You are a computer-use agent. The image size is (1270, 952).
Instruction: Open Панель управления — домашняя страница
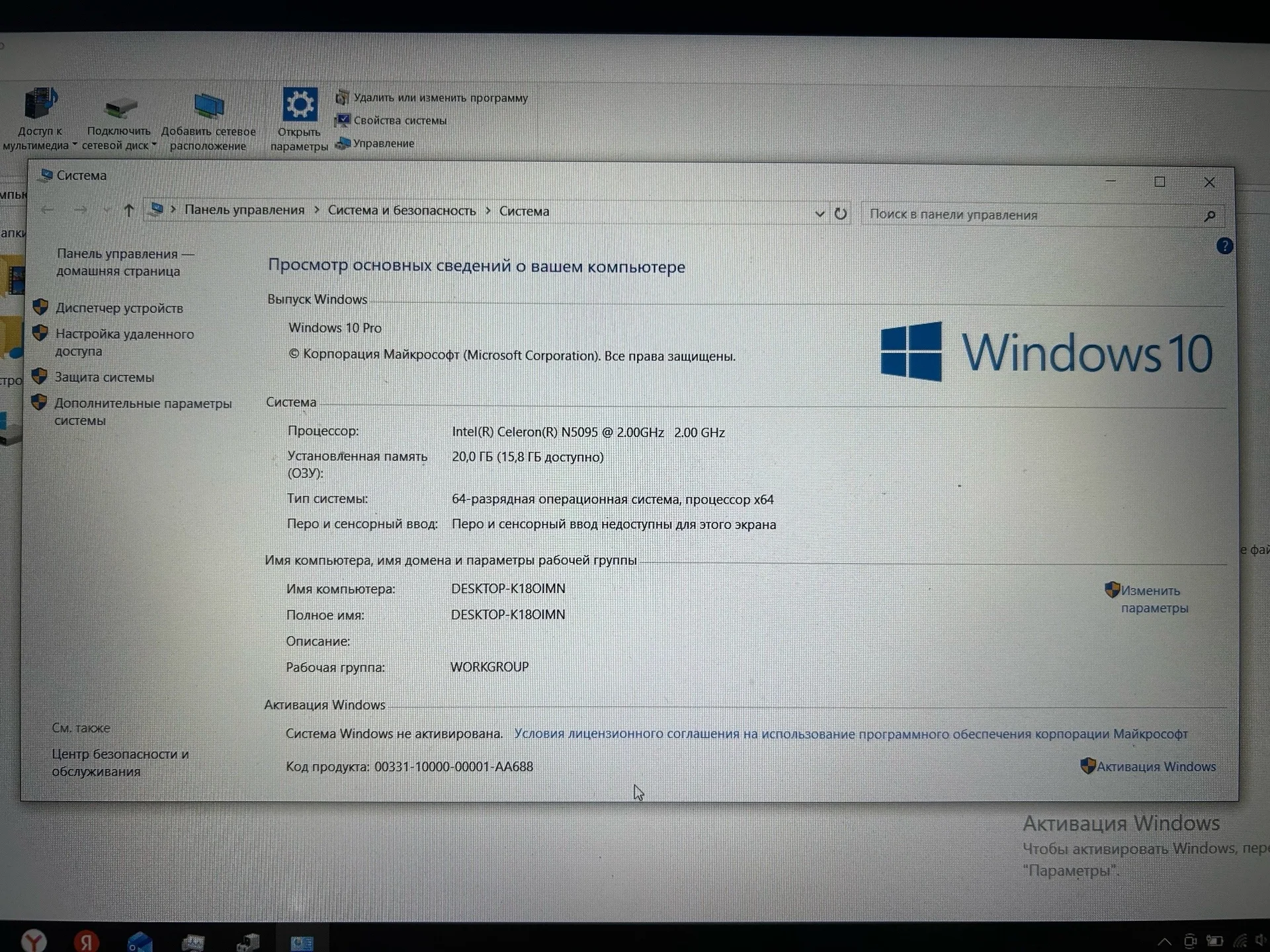point(125,262)
